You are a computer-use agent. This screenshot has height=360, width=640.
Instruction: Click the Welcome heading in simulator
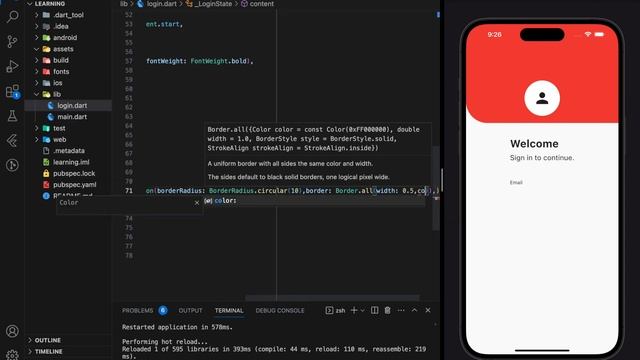tap(534, 144)
